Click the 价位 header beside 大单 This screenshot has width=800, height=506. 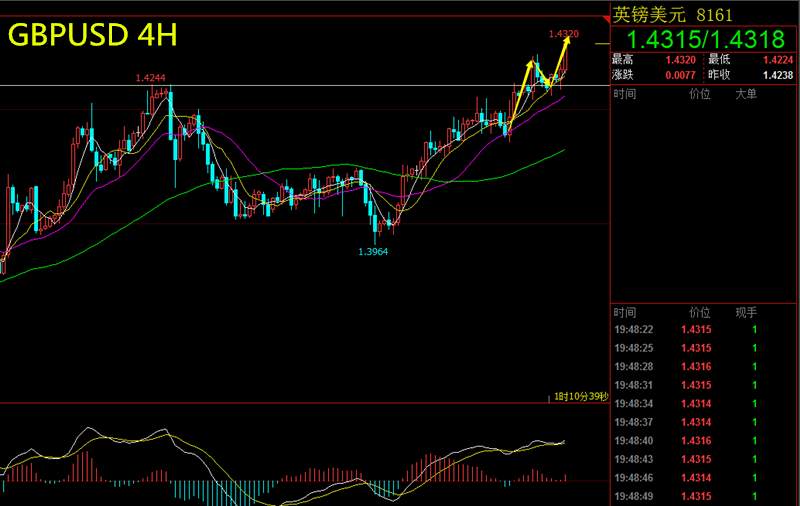pyautogui.click(x=699, y=94)
